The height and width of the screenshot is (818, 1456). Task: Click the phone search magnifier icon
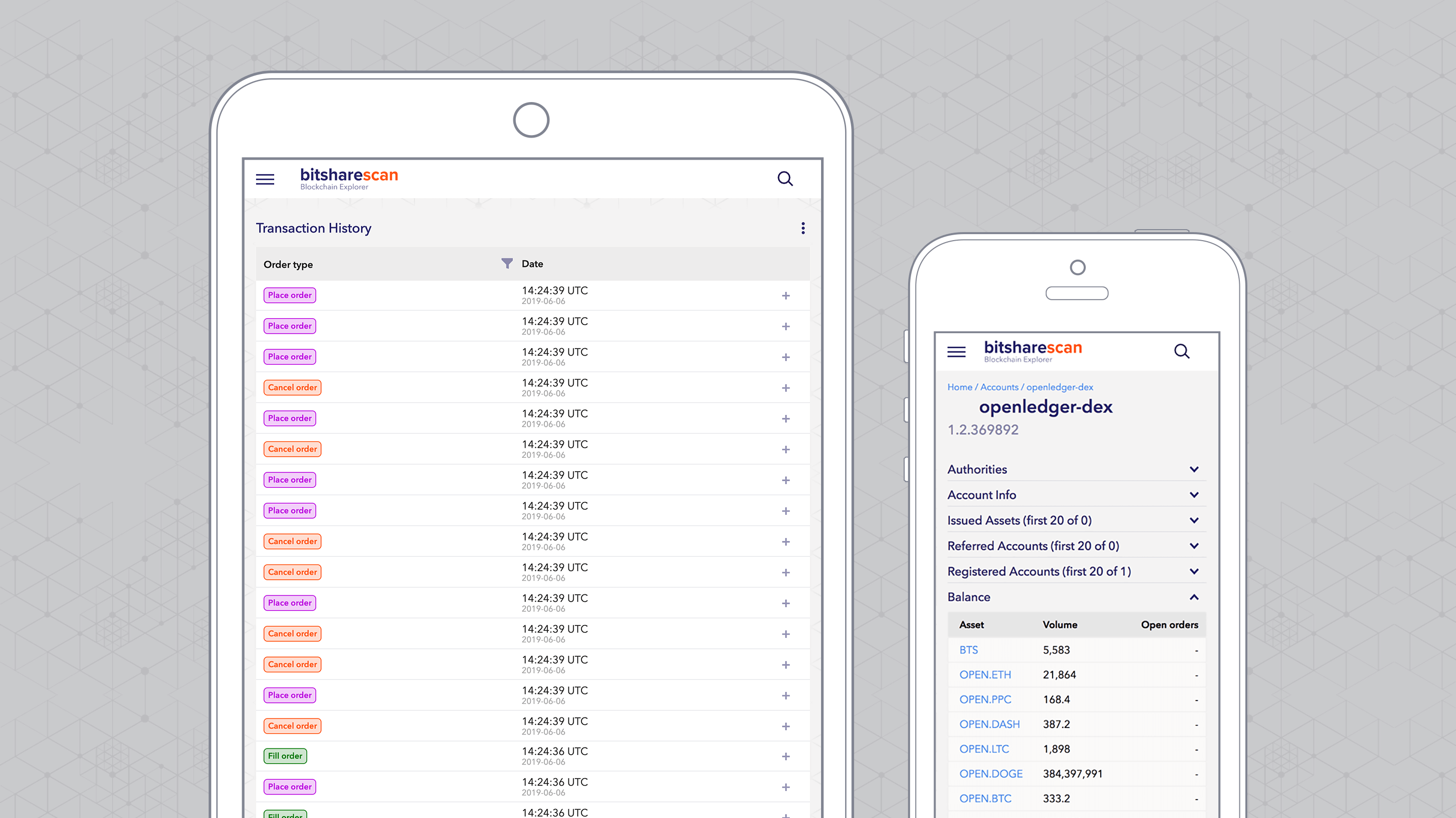1181,351
